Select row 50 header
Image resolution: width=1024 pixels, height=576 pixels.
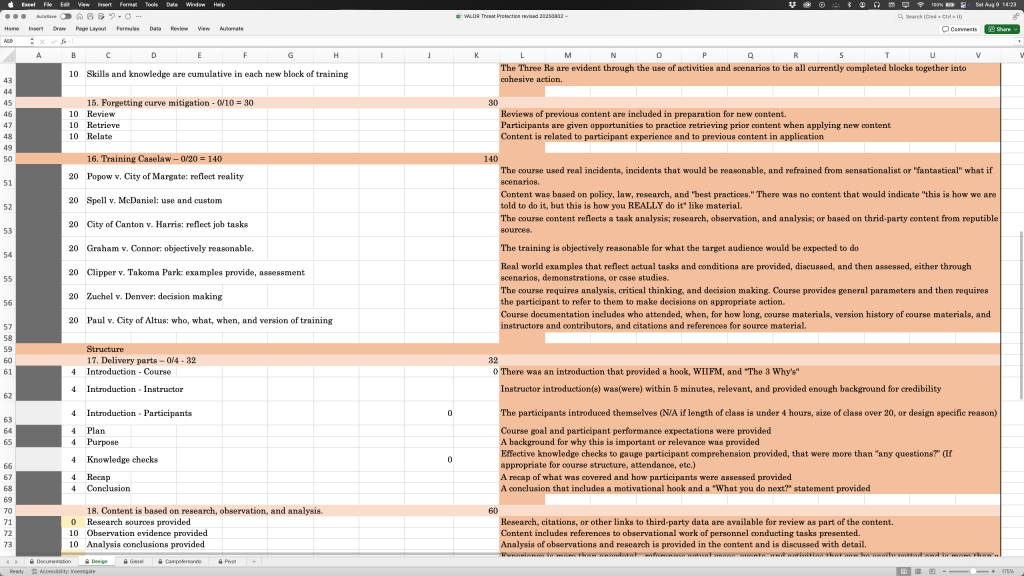point(8,159)
